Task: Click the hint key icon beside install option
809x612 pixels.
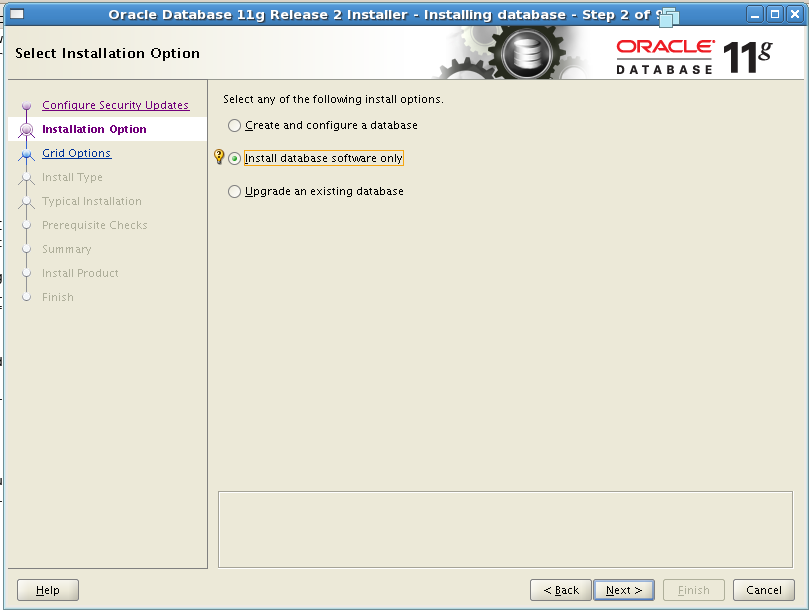Action: pos(219,156)
